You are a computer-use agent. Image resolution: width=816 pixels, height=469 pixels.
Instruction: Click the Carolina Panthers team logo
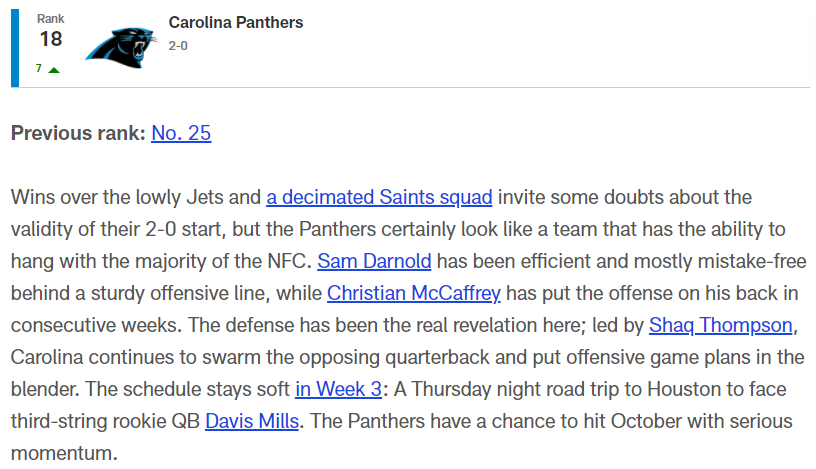point(120,42)
